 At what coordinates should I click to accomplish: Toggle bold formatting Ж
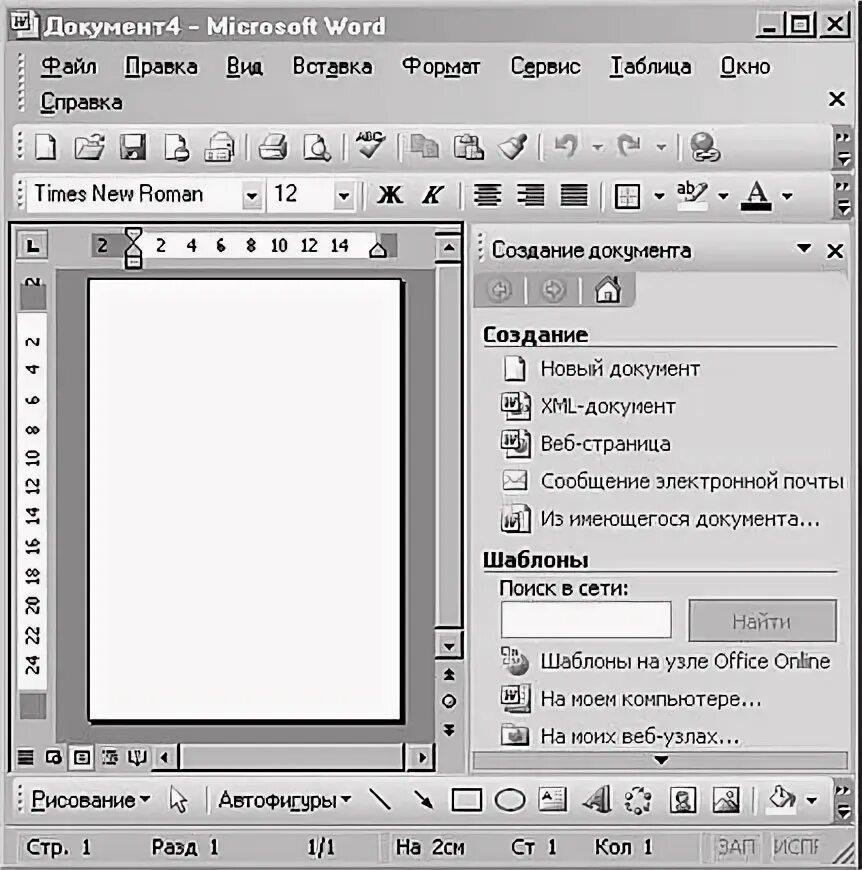(x=391, y=195)
